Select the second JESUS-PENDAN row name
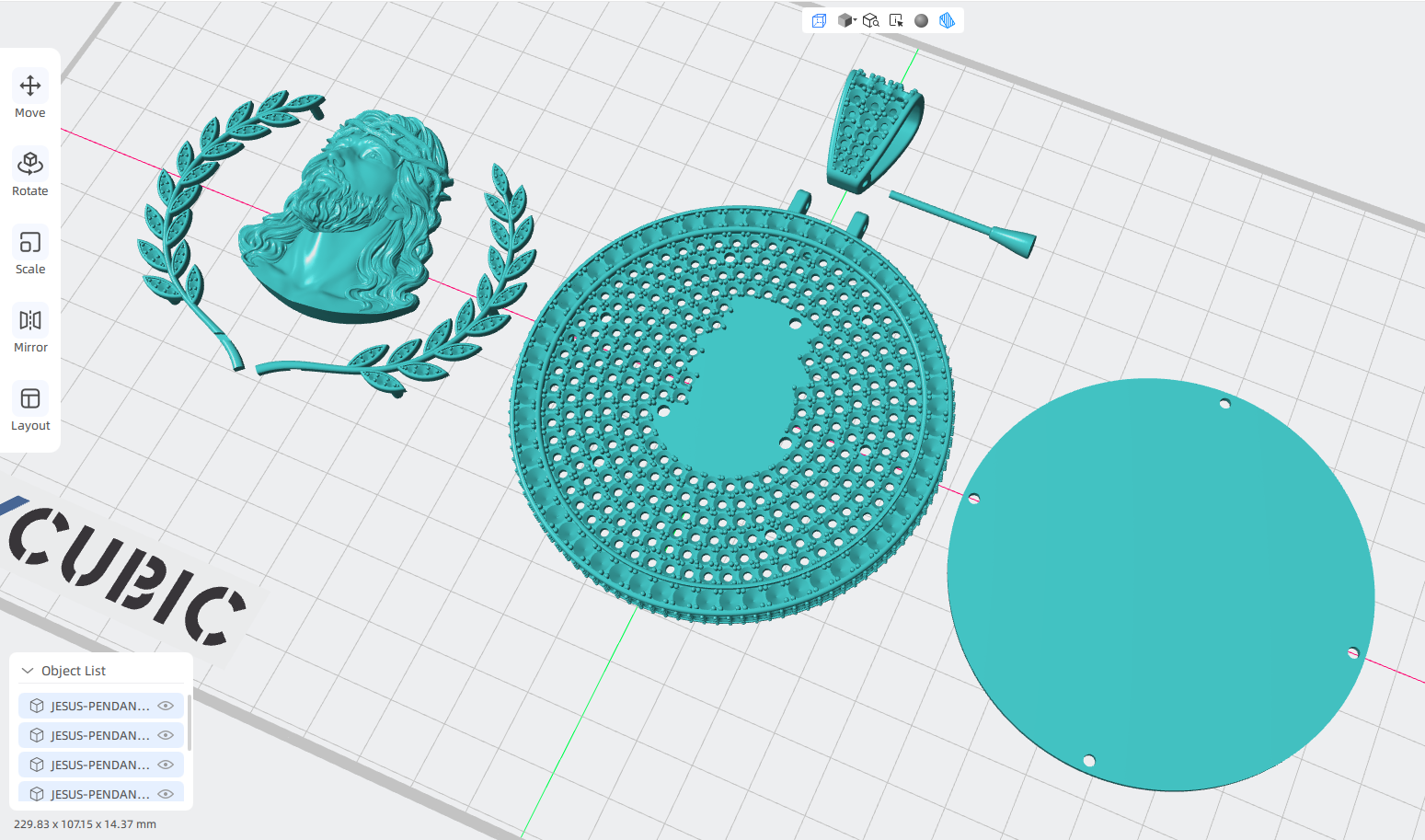 [100, 735]
